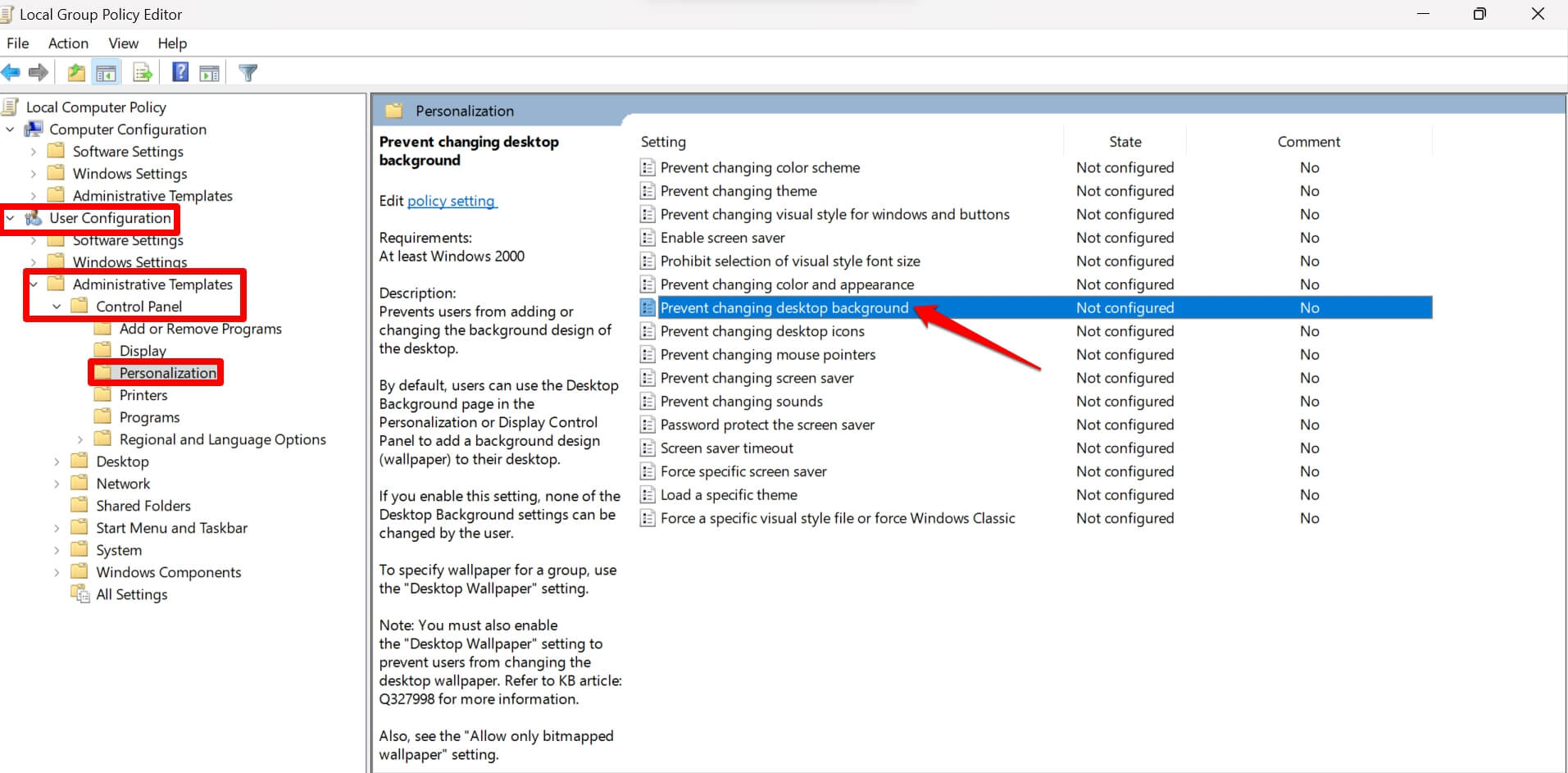Screen dimensions: 1568x773
Task: Select the Display folder in tree
Action: pyautogui.click(x=143, y=351)
